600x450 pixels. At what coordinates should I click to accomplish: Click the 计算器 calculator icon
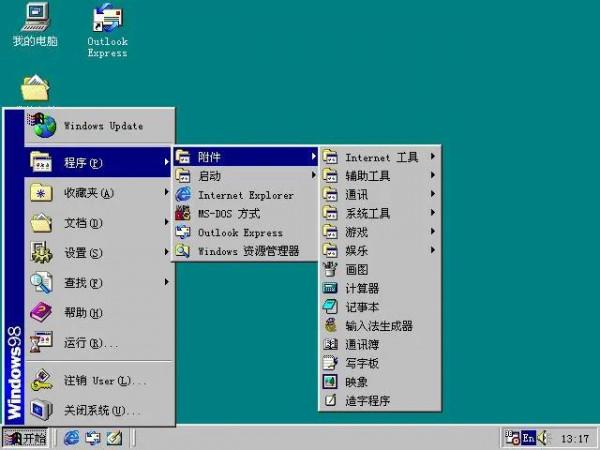[330, 288]
